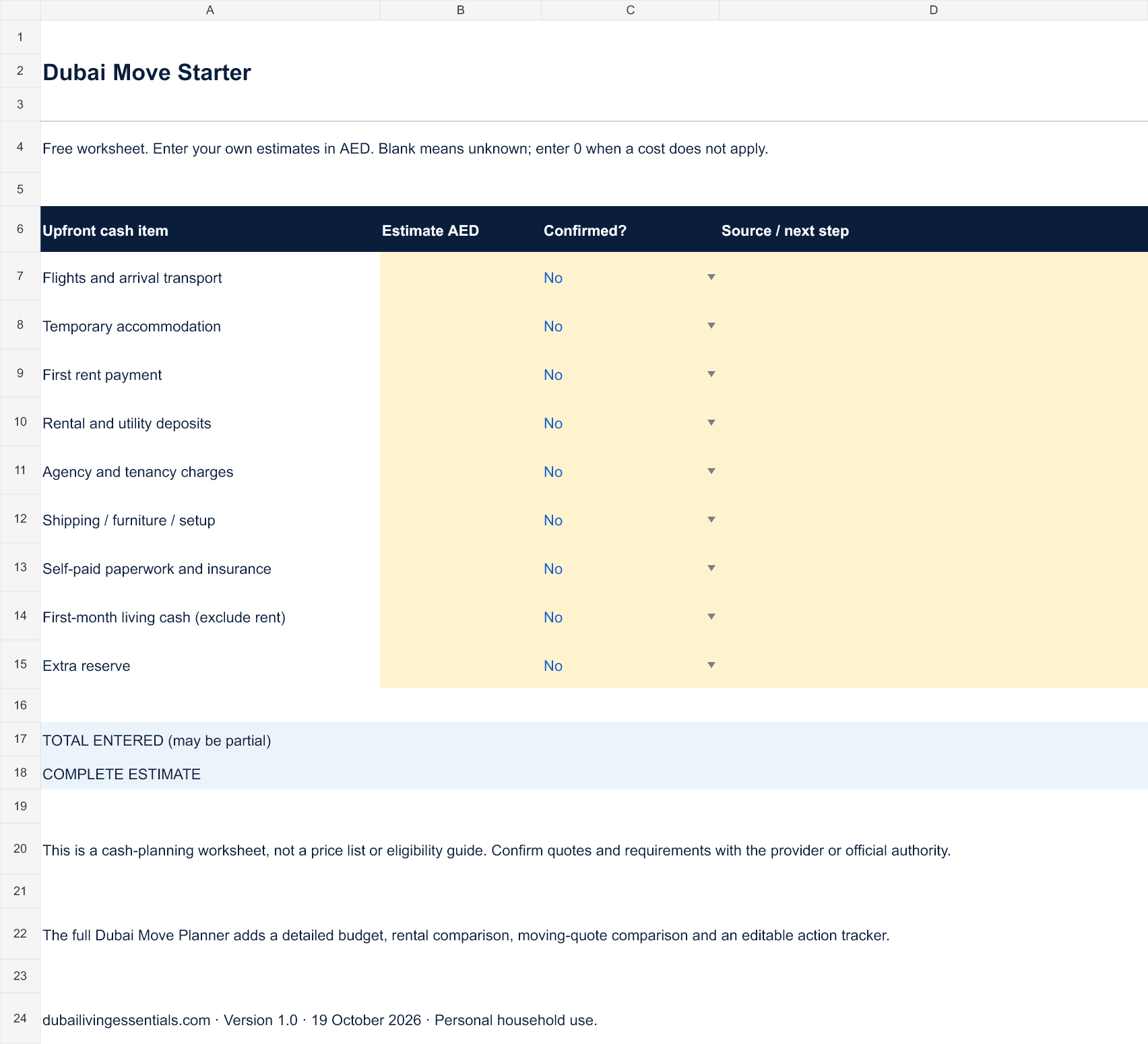Image resolution: width=1148 pixels, height=1044 pixels.
Task: Select 'TOTAL ENTERED (may be partial)' cell
Action: coord(210,739)
